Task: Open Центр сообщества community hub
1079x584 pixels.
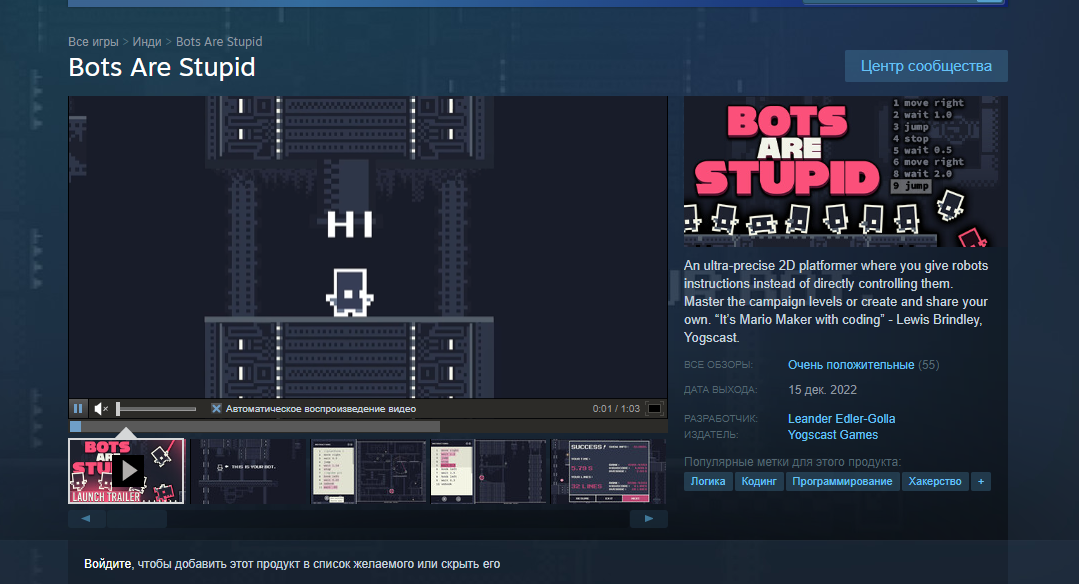Action: pos(926,66)
